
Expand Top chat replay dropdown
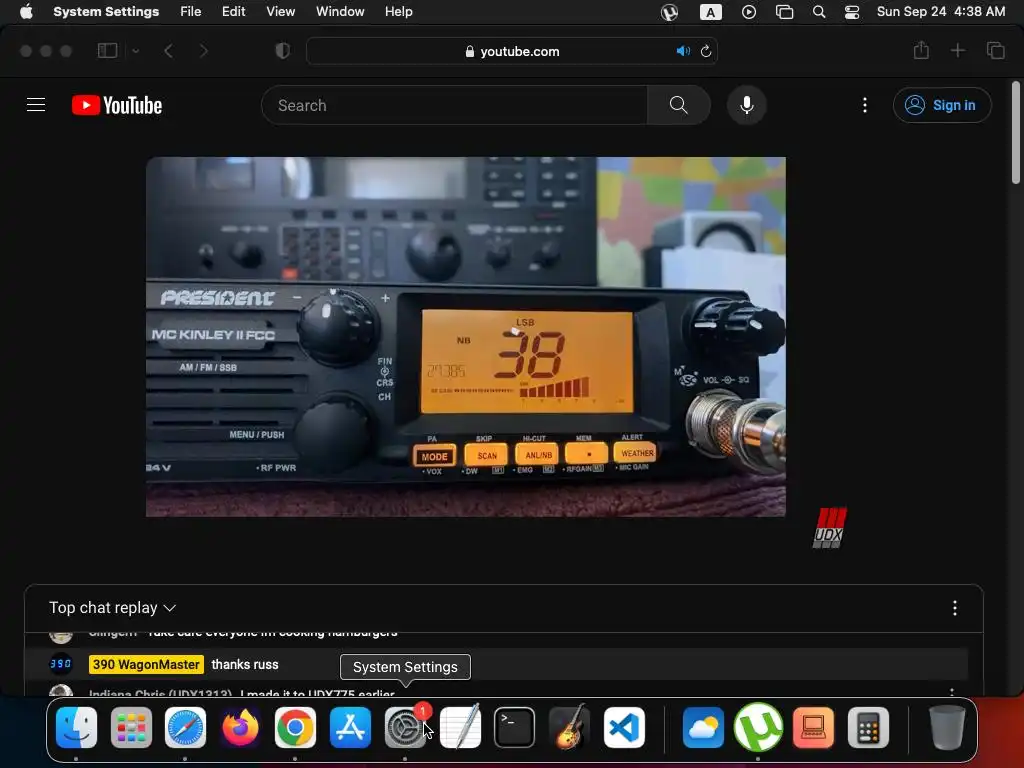(112, 607)
